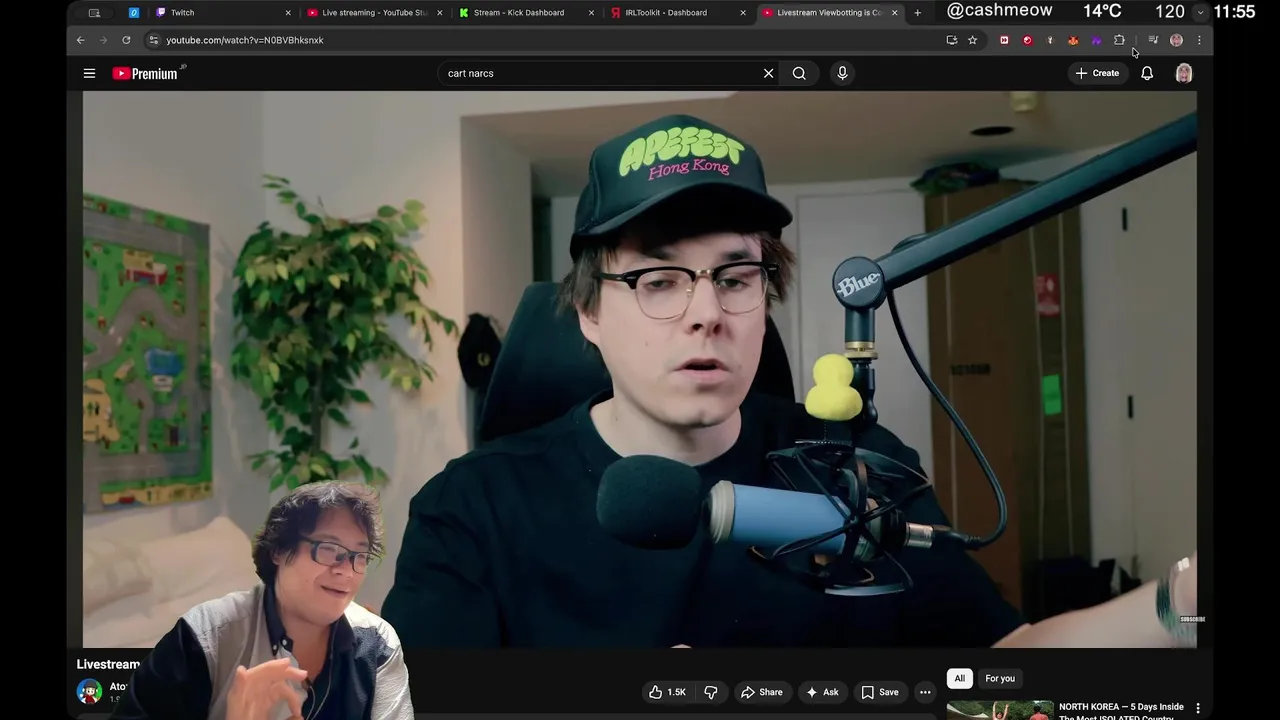This screenshot has width=1280, height=720.
Task: Open NORTH KOREA video thumbnail
Action: pyautogui.click(x=1000, y=710)
